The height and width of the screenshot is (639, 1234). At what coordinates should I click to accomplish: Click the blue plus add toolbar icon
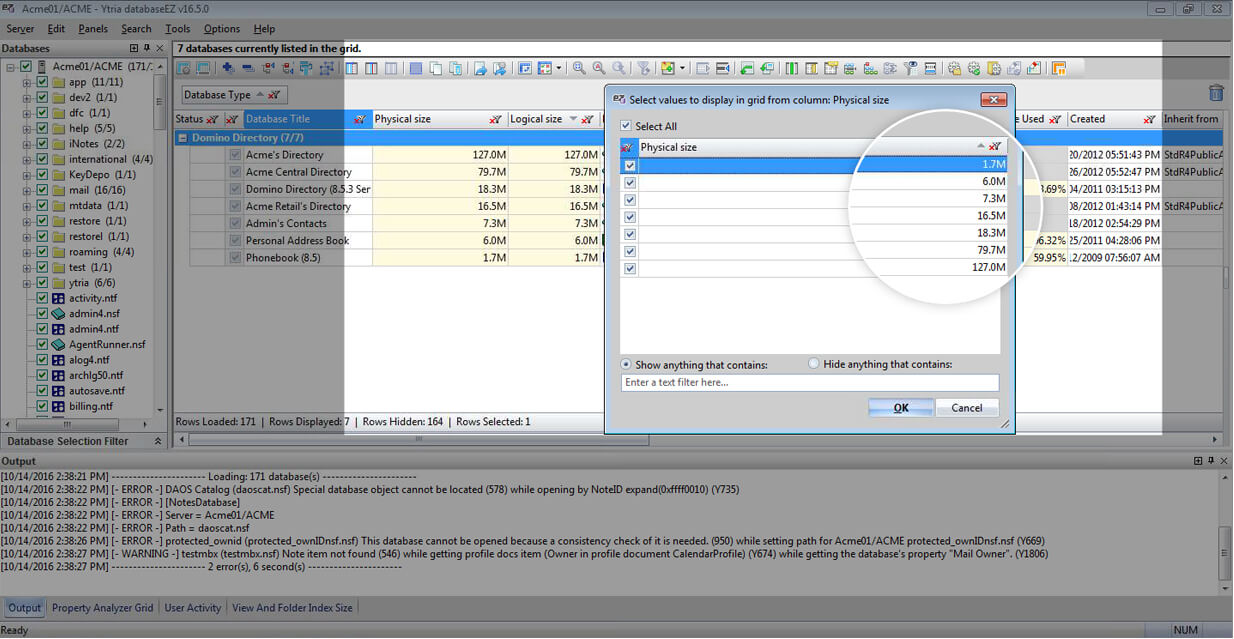click(228, 68)
